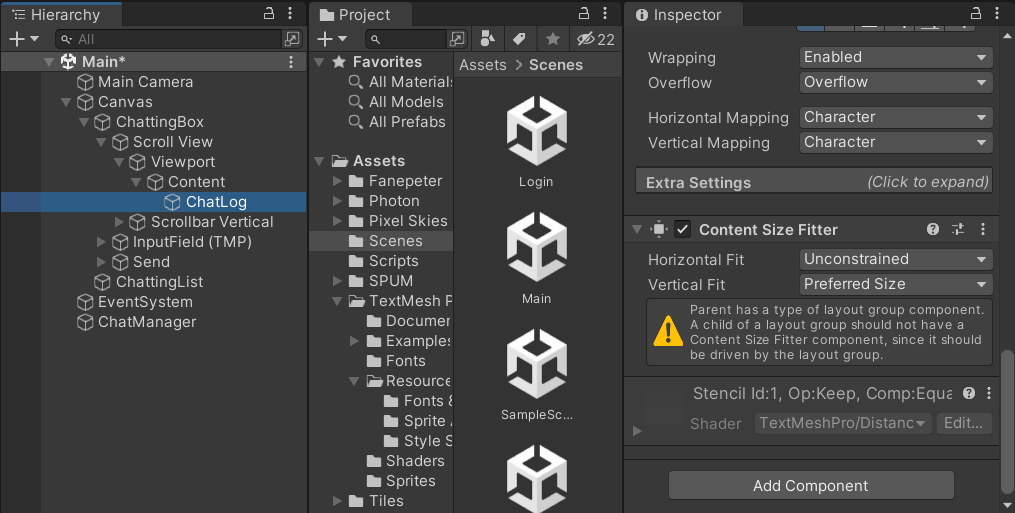Expand InputField (TMP) node
This screenshot has width=1015, height=513.
pyautogui.click(x=101, y=242)
